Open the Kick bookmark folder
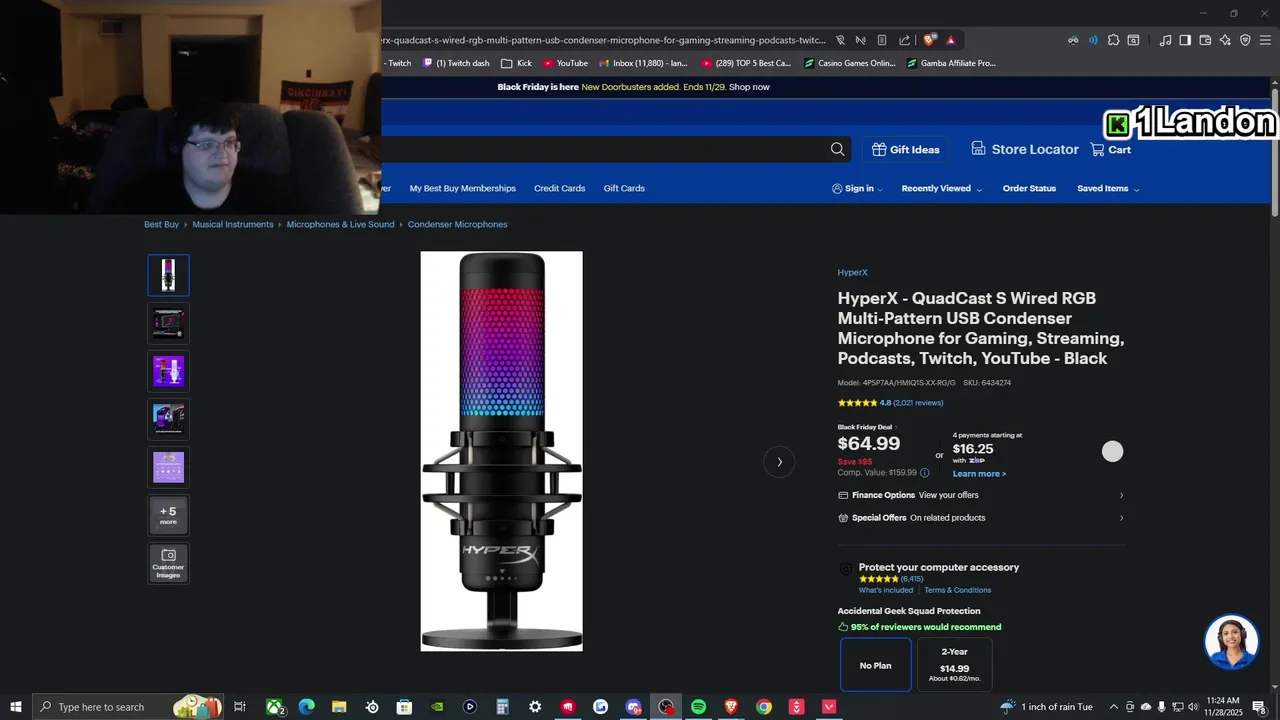1280x720 pixels. (x=517, y=63)
